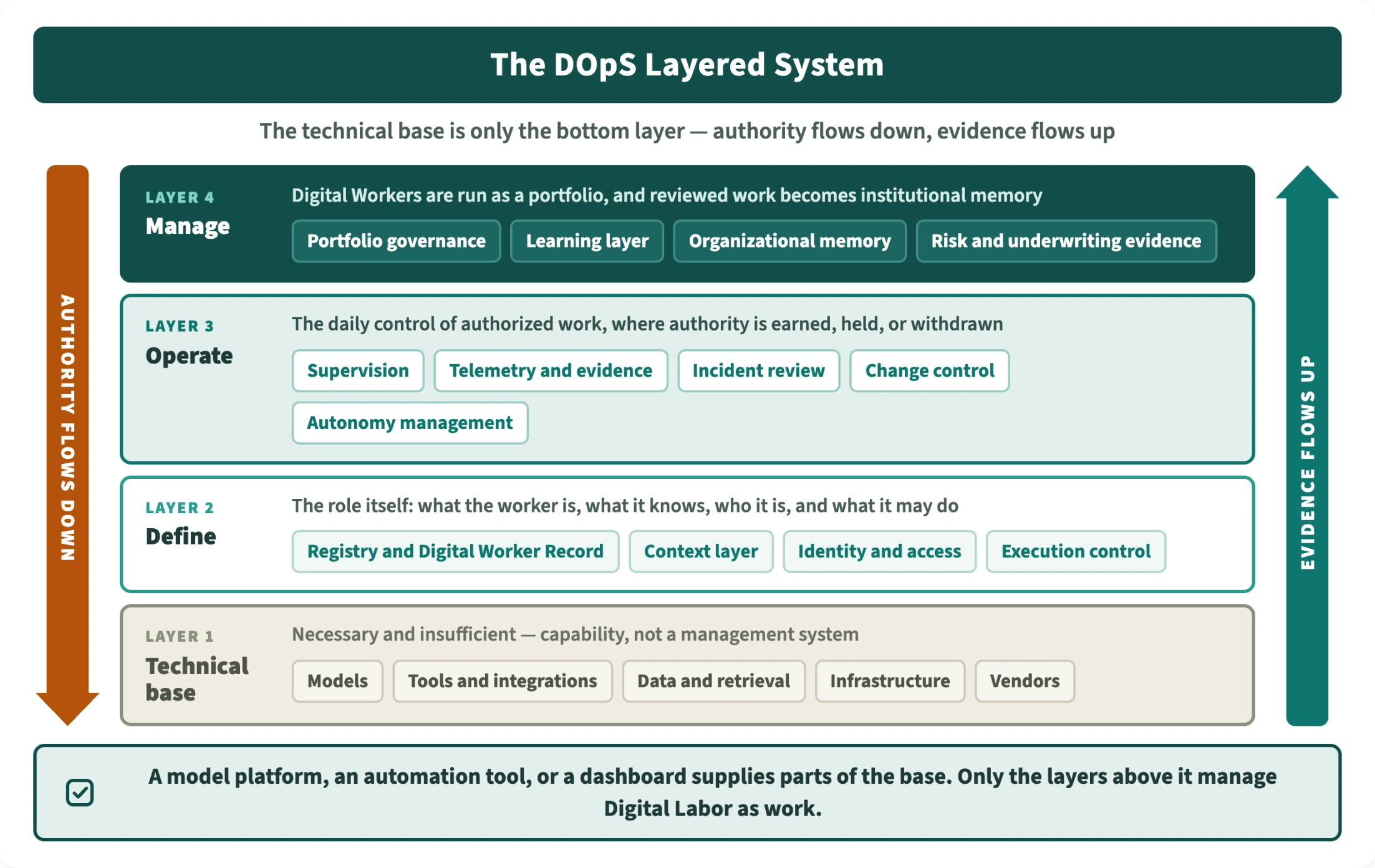
Task: Click the Infrastructure chip
Action: [890, 681]
